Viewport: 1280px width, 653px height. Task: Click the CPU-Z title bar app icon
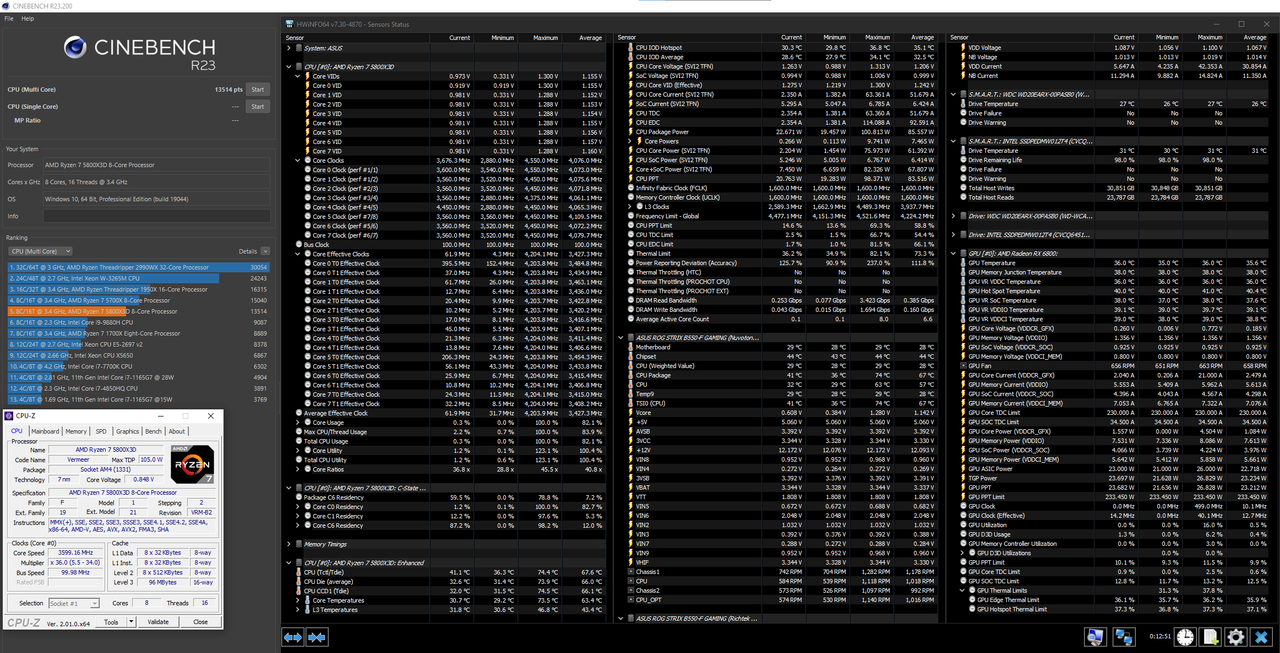point(10,415)
